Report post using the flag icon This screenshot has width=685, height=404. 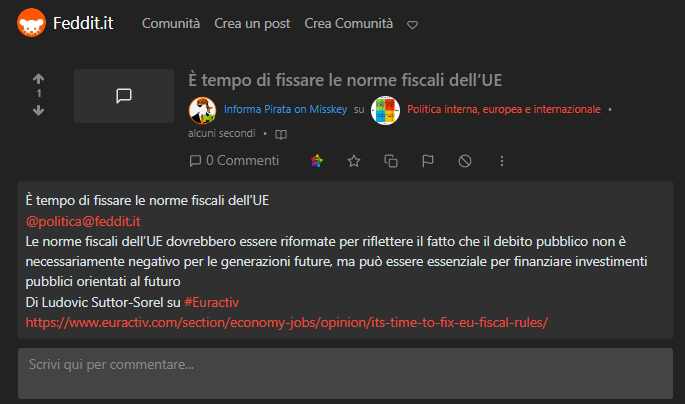pos(428,161)
